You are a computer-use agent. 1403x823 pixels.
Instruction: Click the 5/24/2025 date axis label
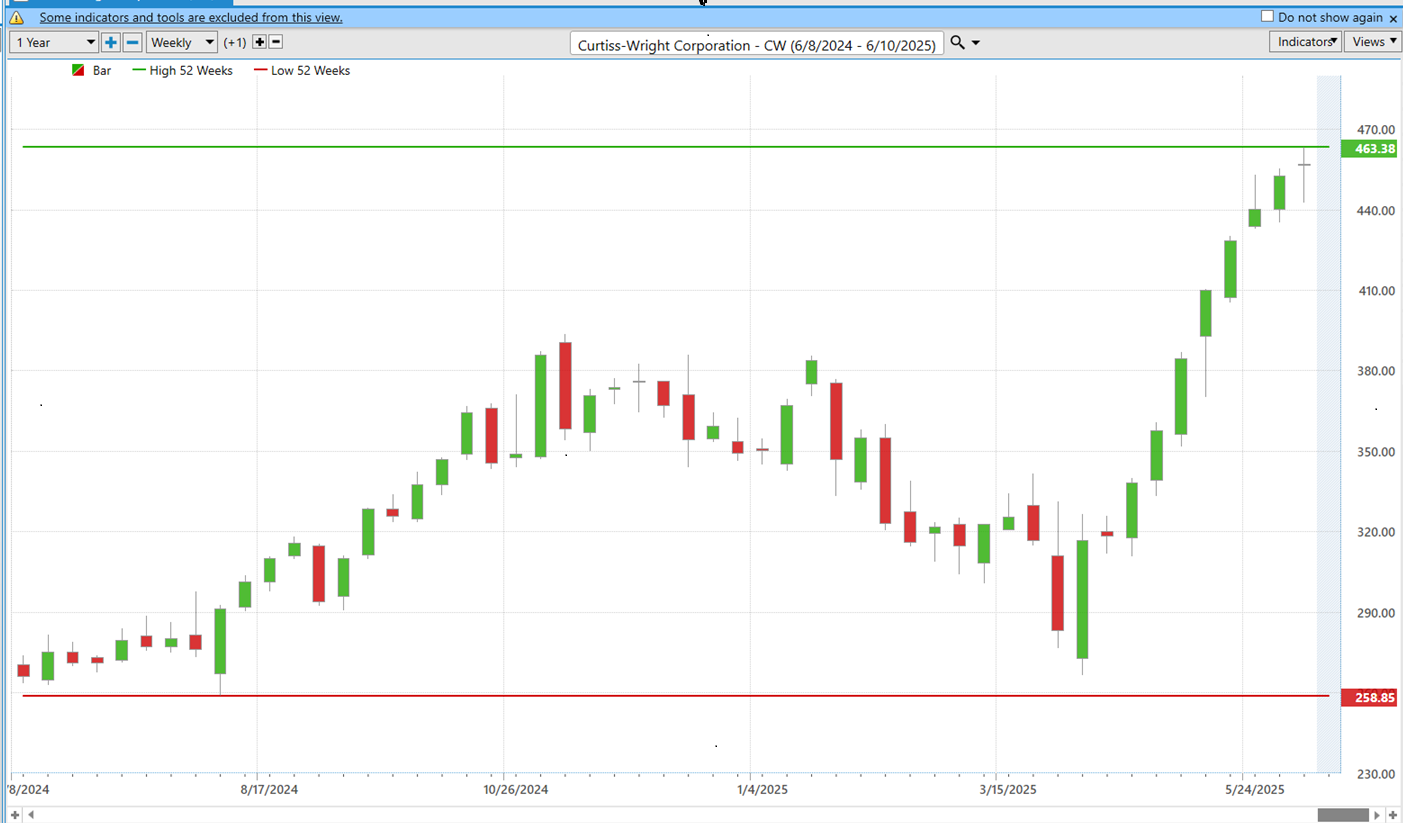pyautogui.click(x=1255, y=789)
